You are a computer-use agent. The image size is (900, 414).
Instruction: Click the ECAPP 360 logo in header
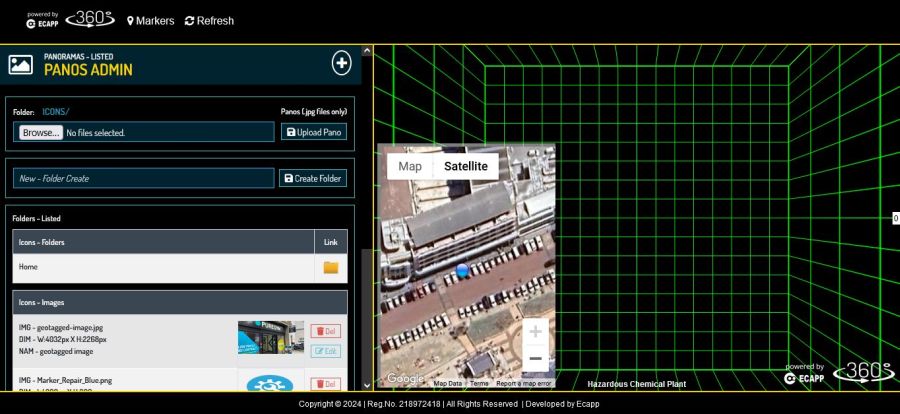(x=71, y=20)
